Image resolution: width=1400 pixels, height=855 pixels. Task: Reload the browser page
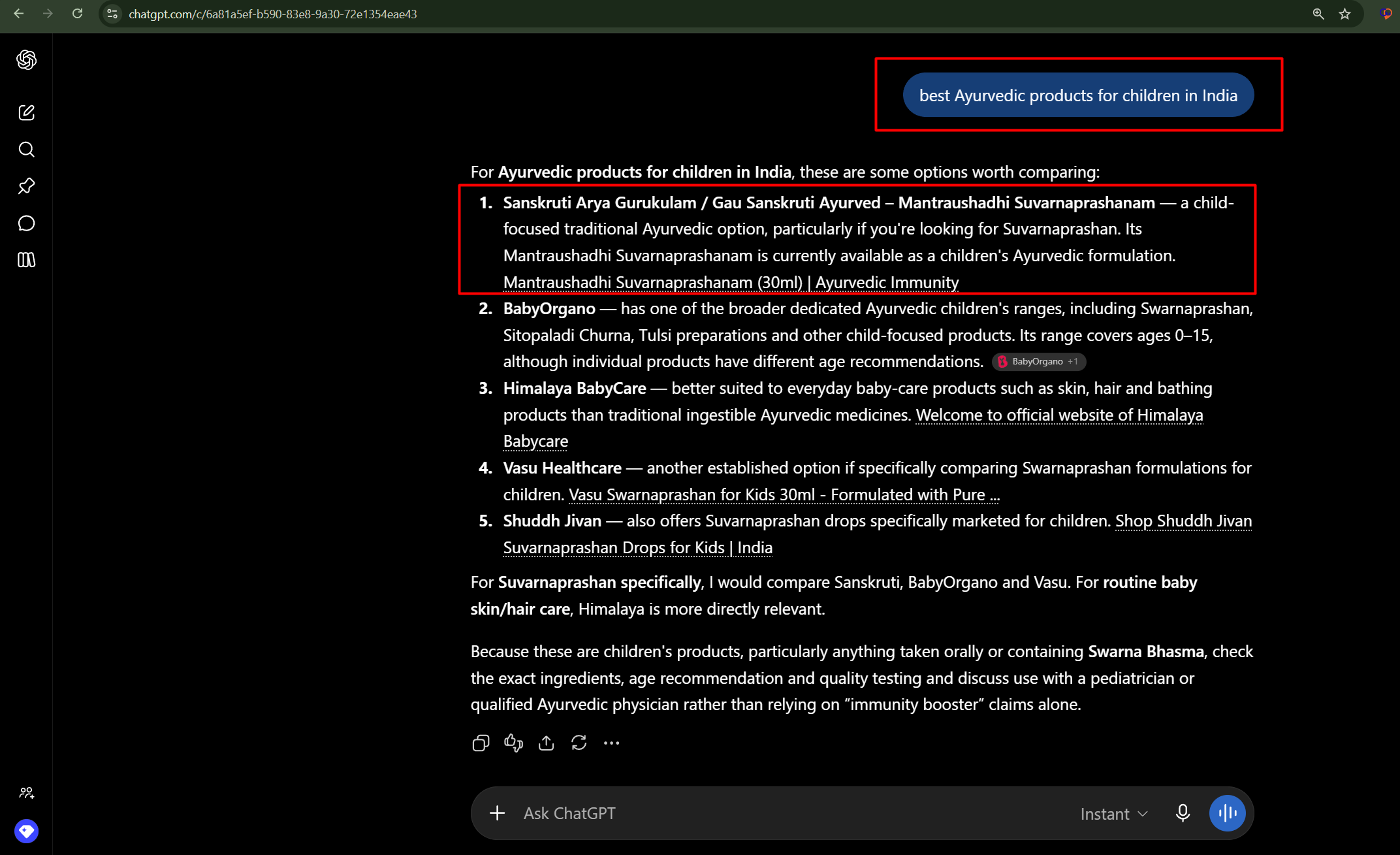tap(77, 14)
